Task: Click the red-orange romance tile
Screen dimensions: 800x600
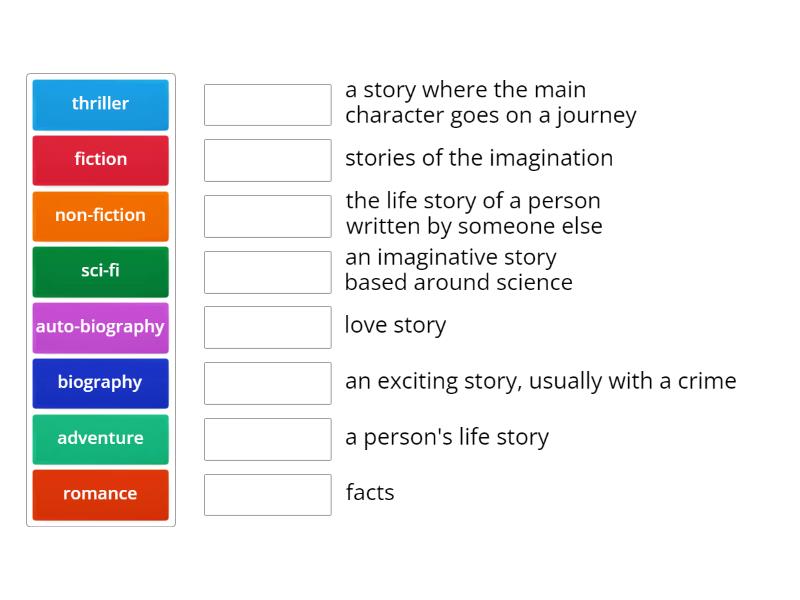Action: [x=100, y=494]
